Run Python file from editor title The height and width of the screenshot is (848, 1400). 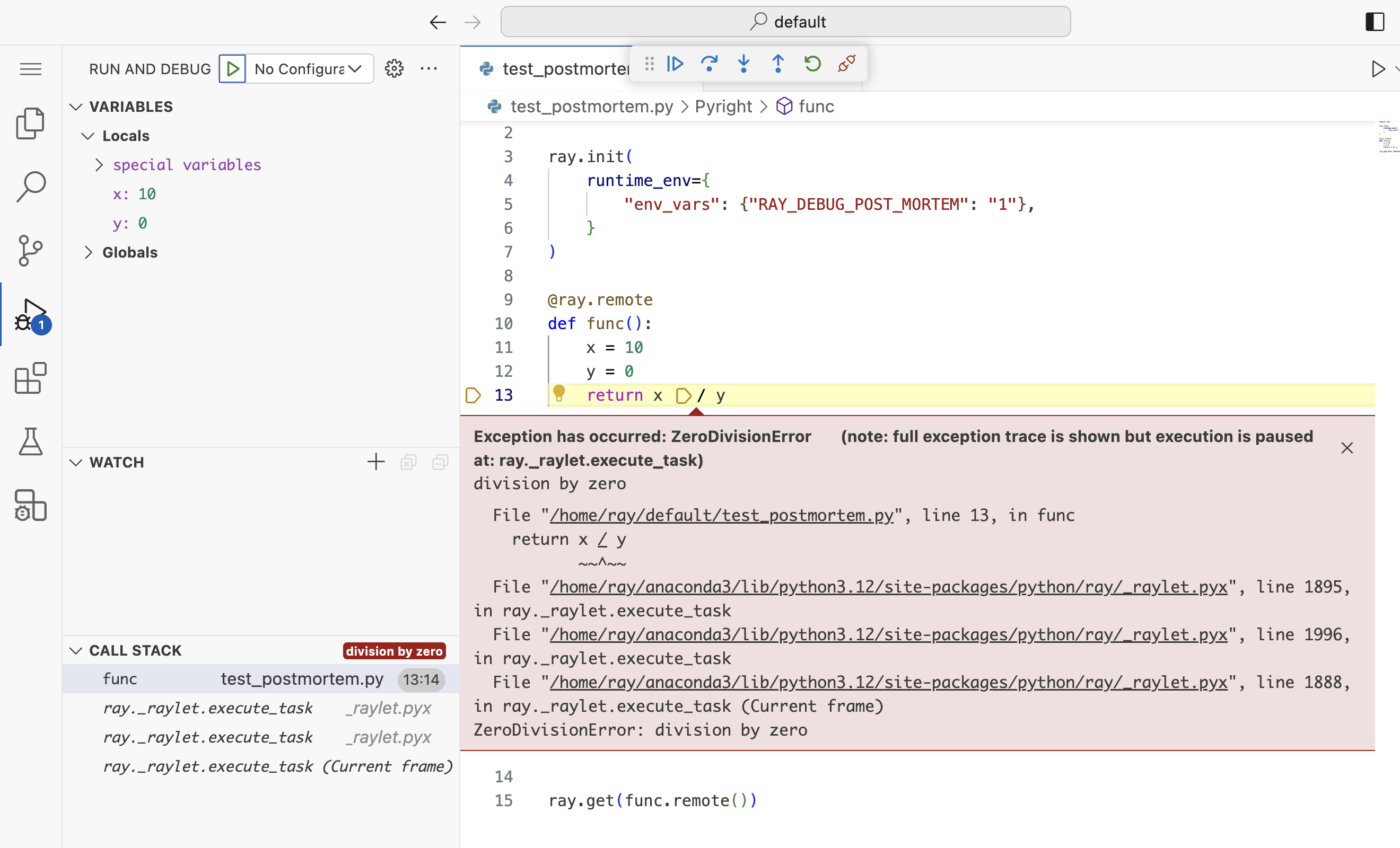coord(1377,69)
